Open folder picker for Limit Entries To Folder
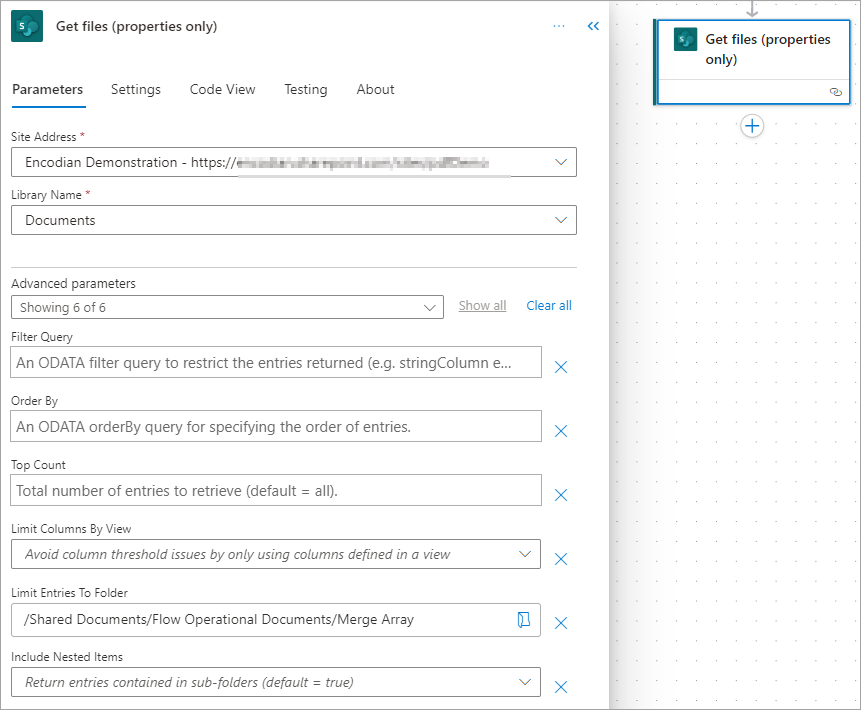Viewport: 861px width, 710px height. pos(524,619)
